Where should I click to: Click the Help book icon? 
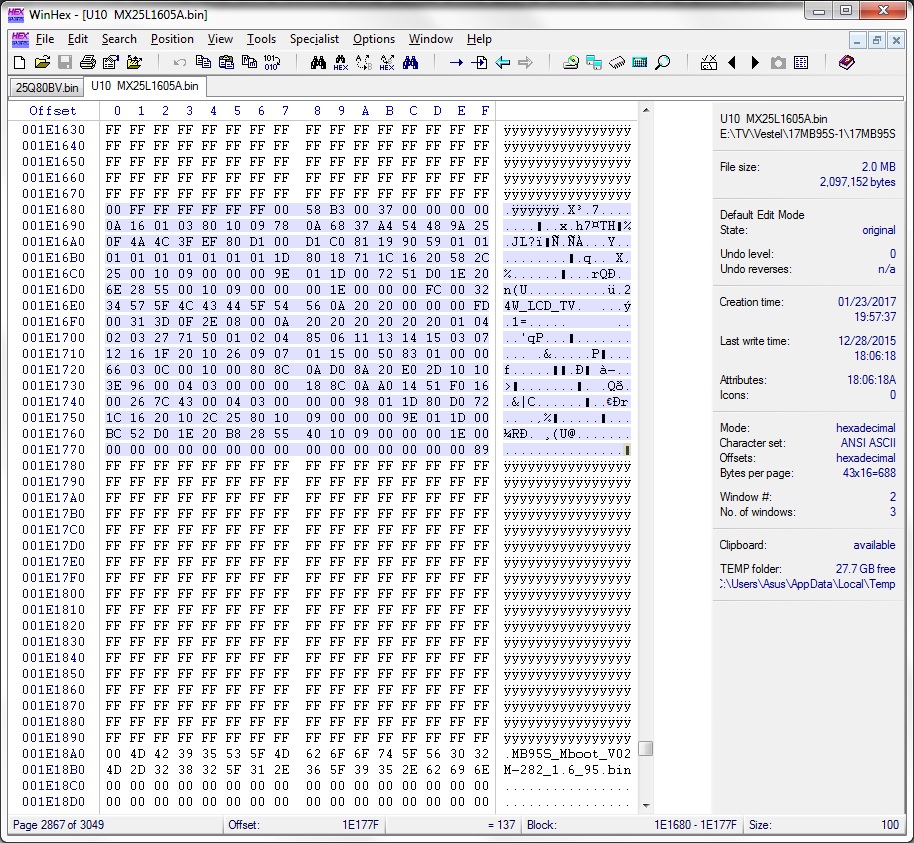coord(847,62)
